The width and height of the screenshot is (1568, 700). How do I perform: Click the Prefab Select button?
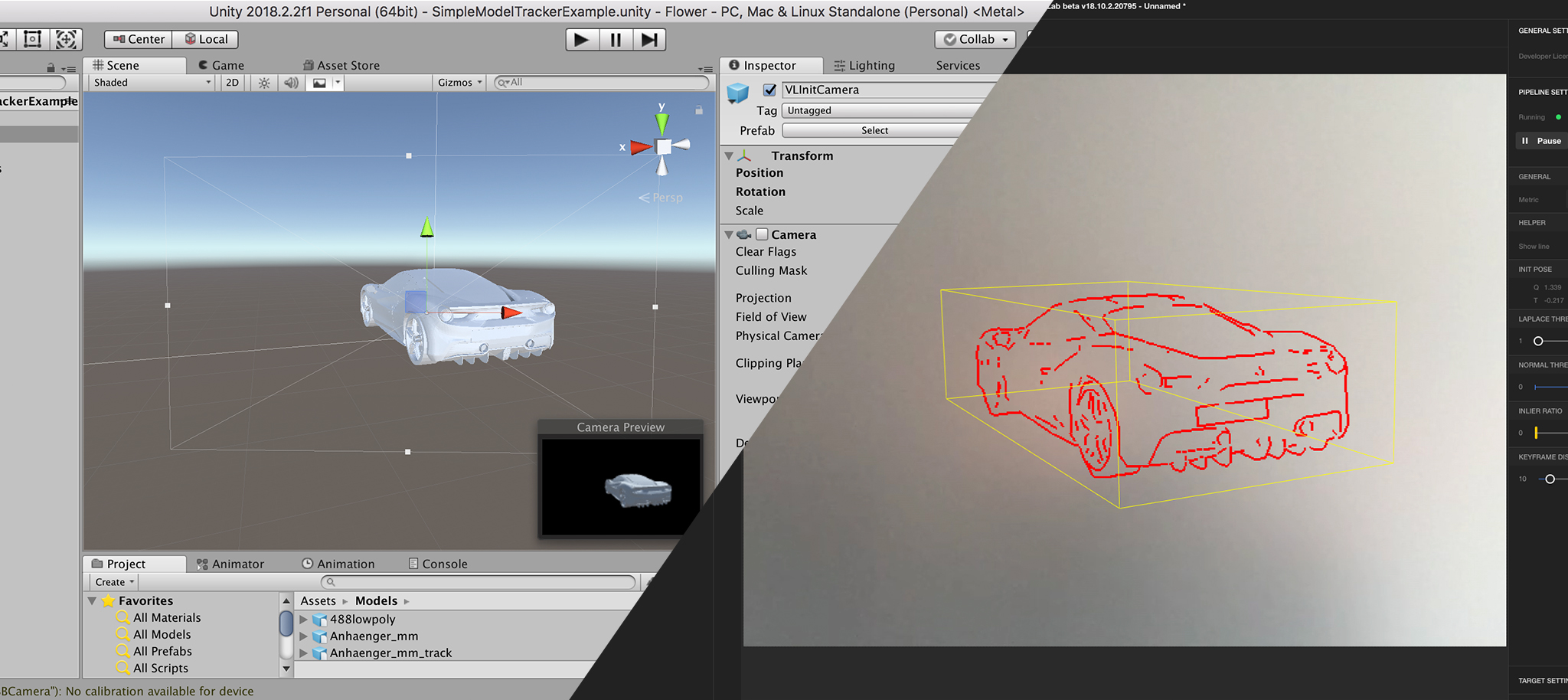[874, 131]
